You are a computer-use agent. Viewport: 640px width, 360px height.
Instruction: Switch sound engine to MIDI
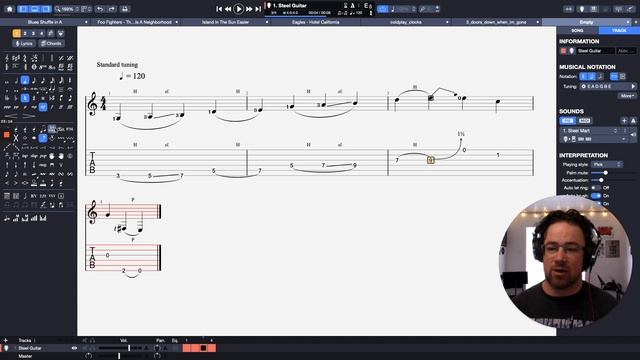click(585, 121)
